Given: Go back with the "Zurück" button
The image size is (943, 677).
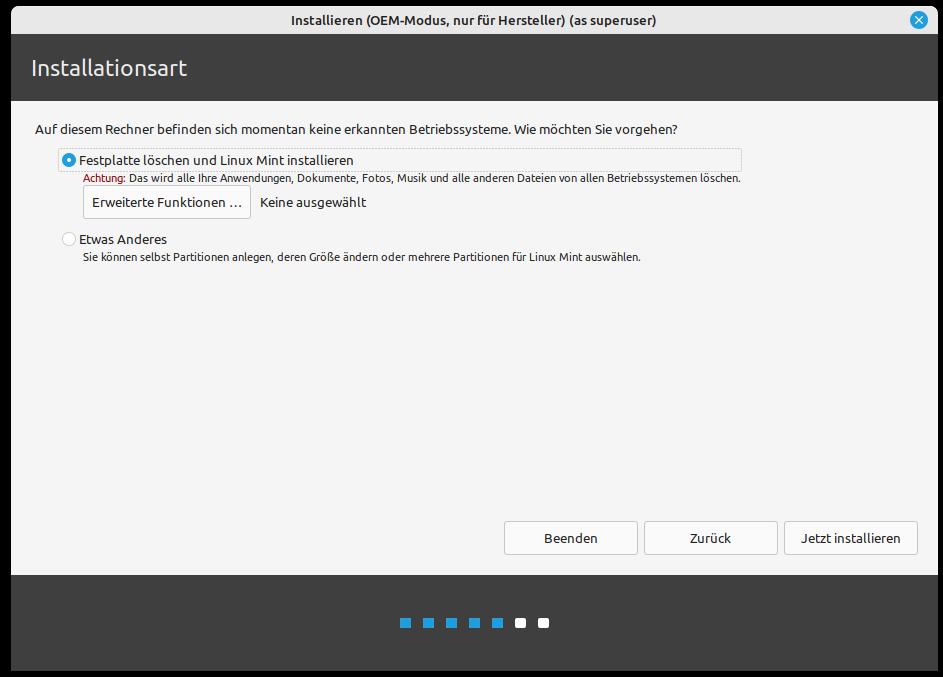Looking at the screenshot, I should pyautogui.click(x=710, y=538).
